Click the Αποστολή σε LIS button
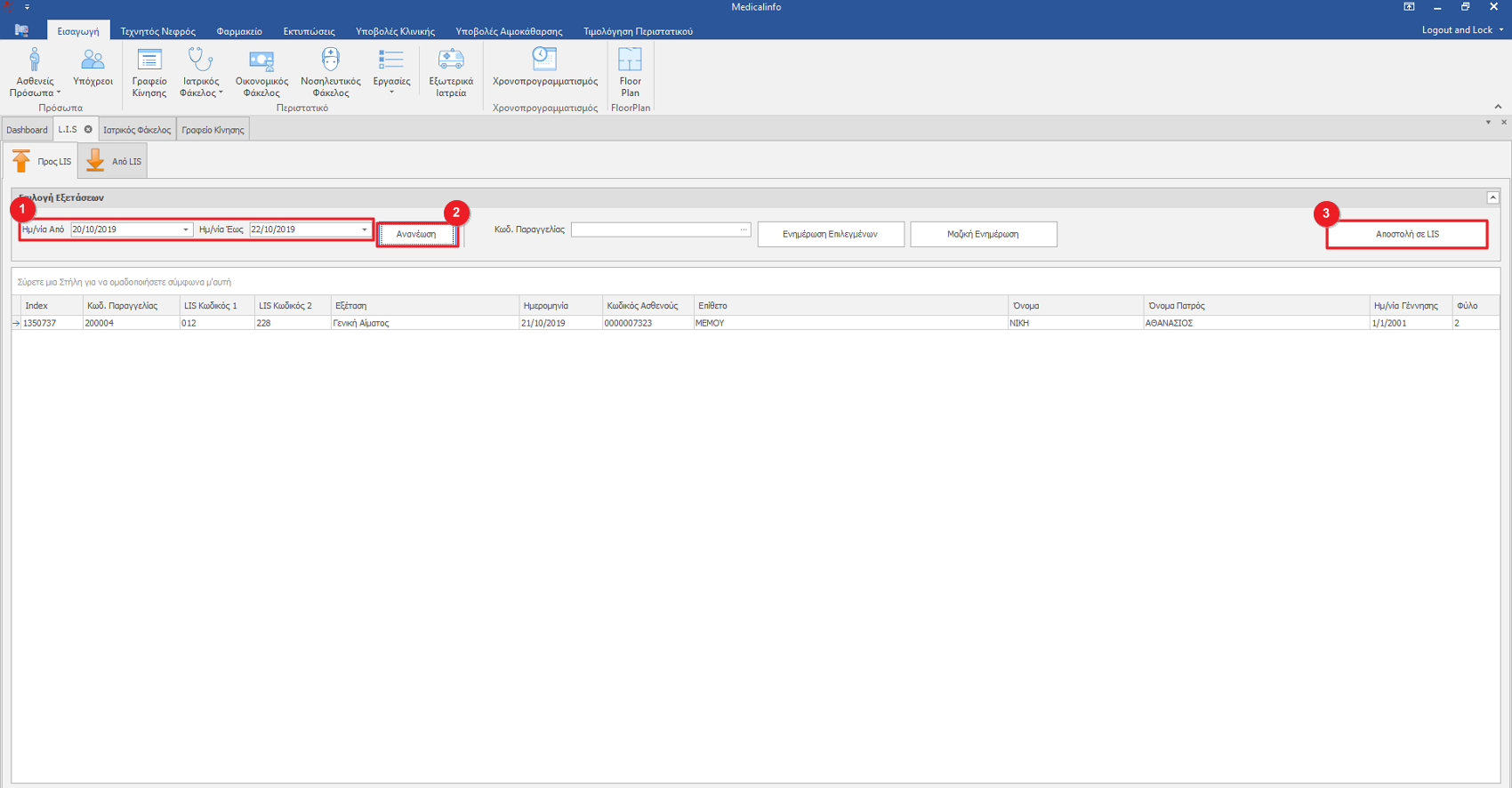The height and width of the screenshot is (788, 1512). [x=1406, y=235]
